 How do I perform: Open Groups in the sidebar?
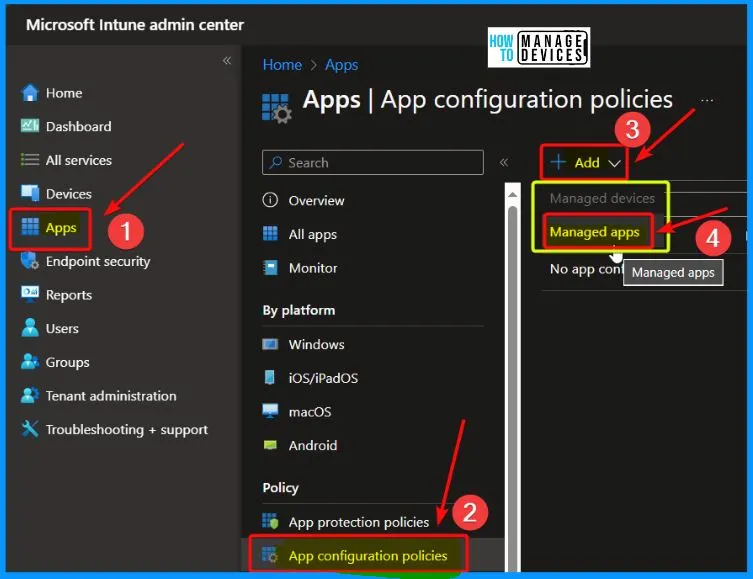pyautogui.click(x=67, y=362)
